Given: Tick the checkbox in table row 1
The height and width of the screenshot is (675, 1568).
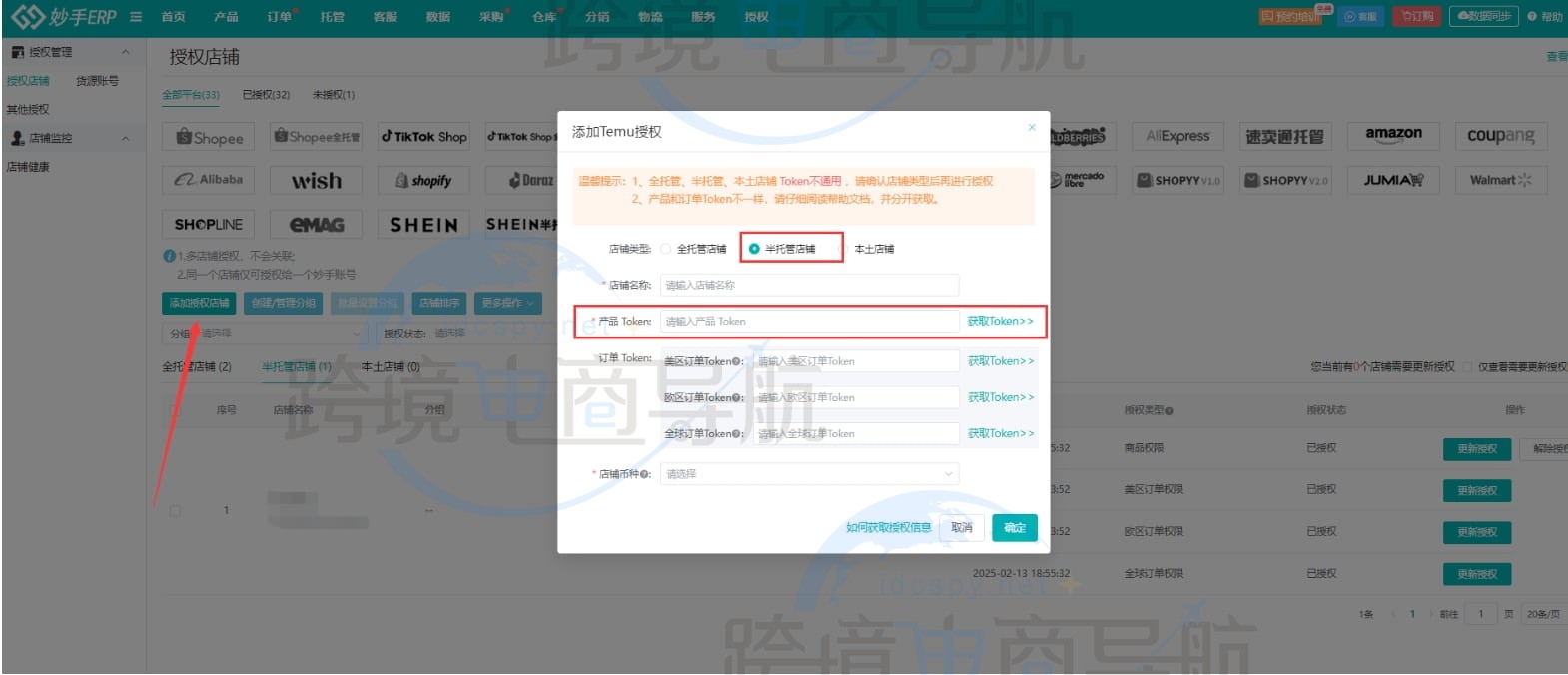Looking at the screenshot, I should 175,510.
